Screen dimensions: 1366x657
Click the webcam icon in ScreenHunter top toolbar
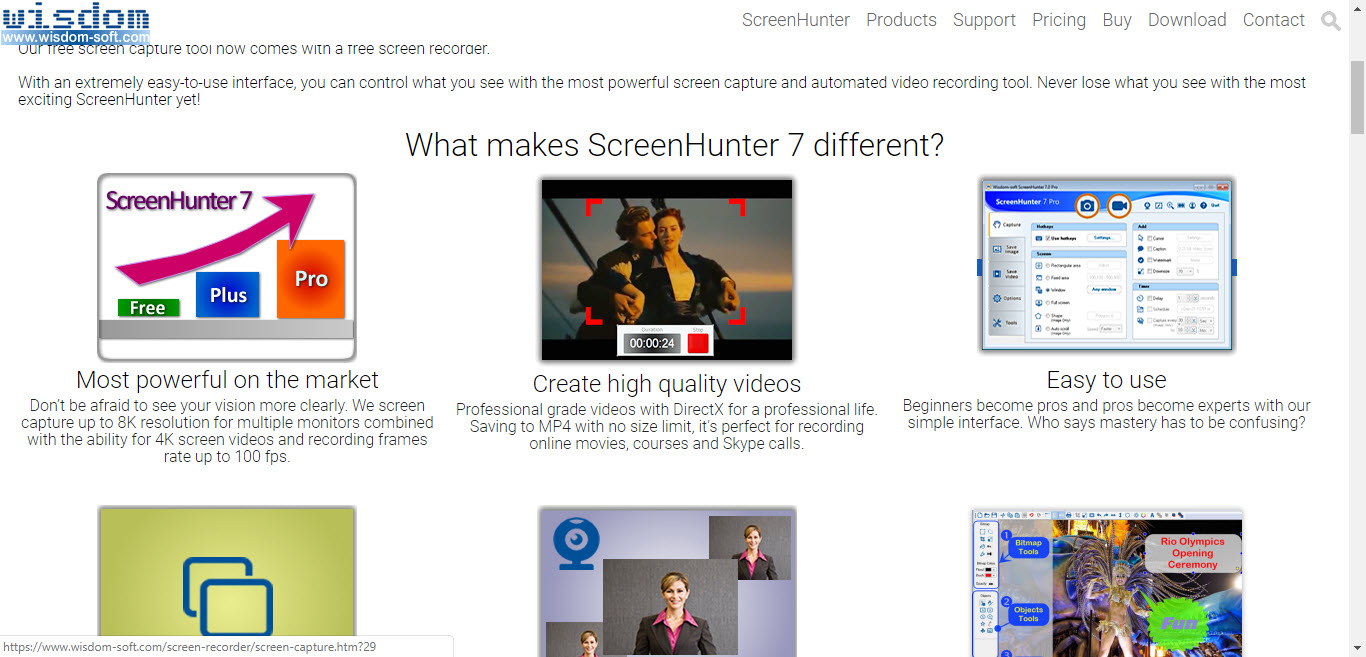point(1146,206)
